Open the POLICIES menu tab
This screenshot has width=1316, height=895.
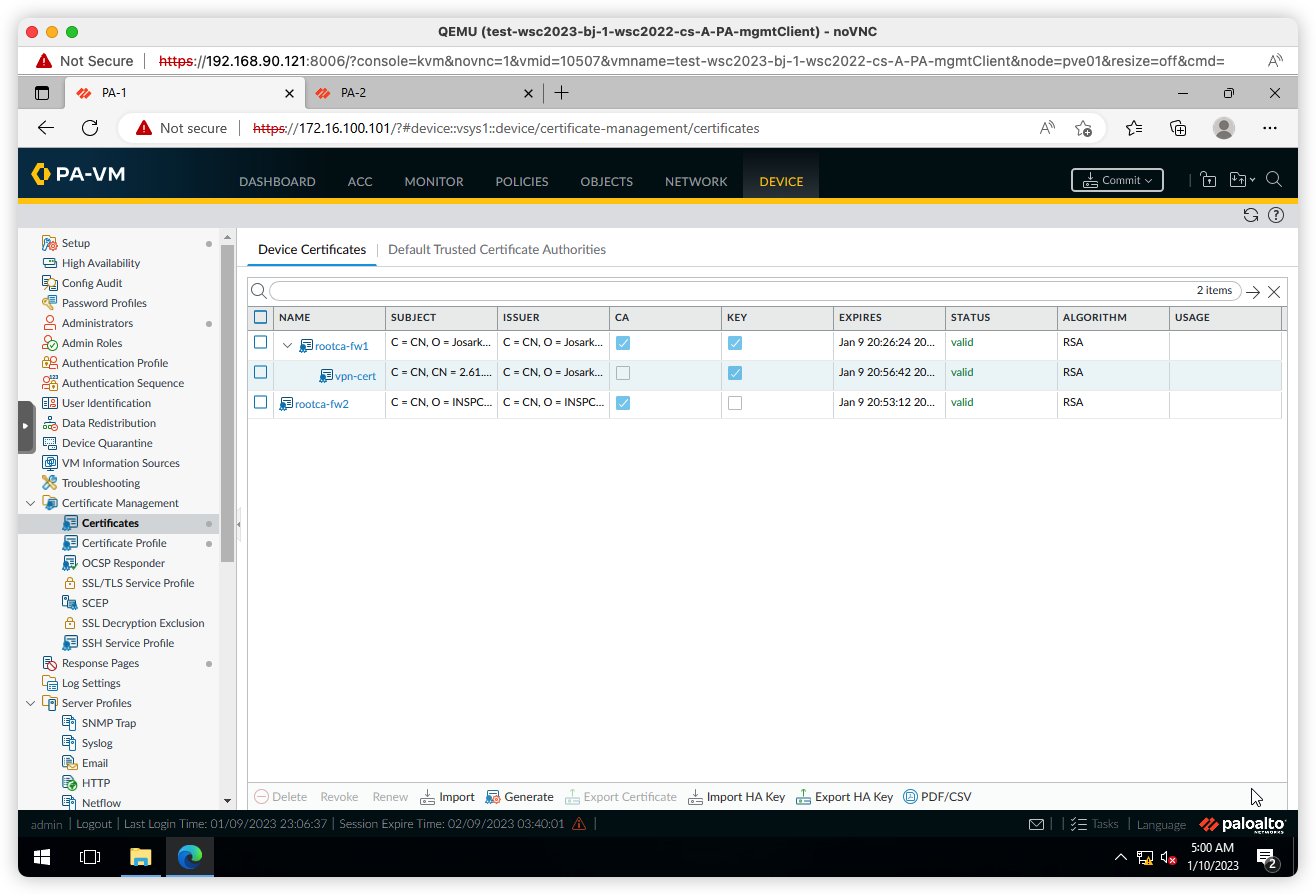click(x=521, y=181)
